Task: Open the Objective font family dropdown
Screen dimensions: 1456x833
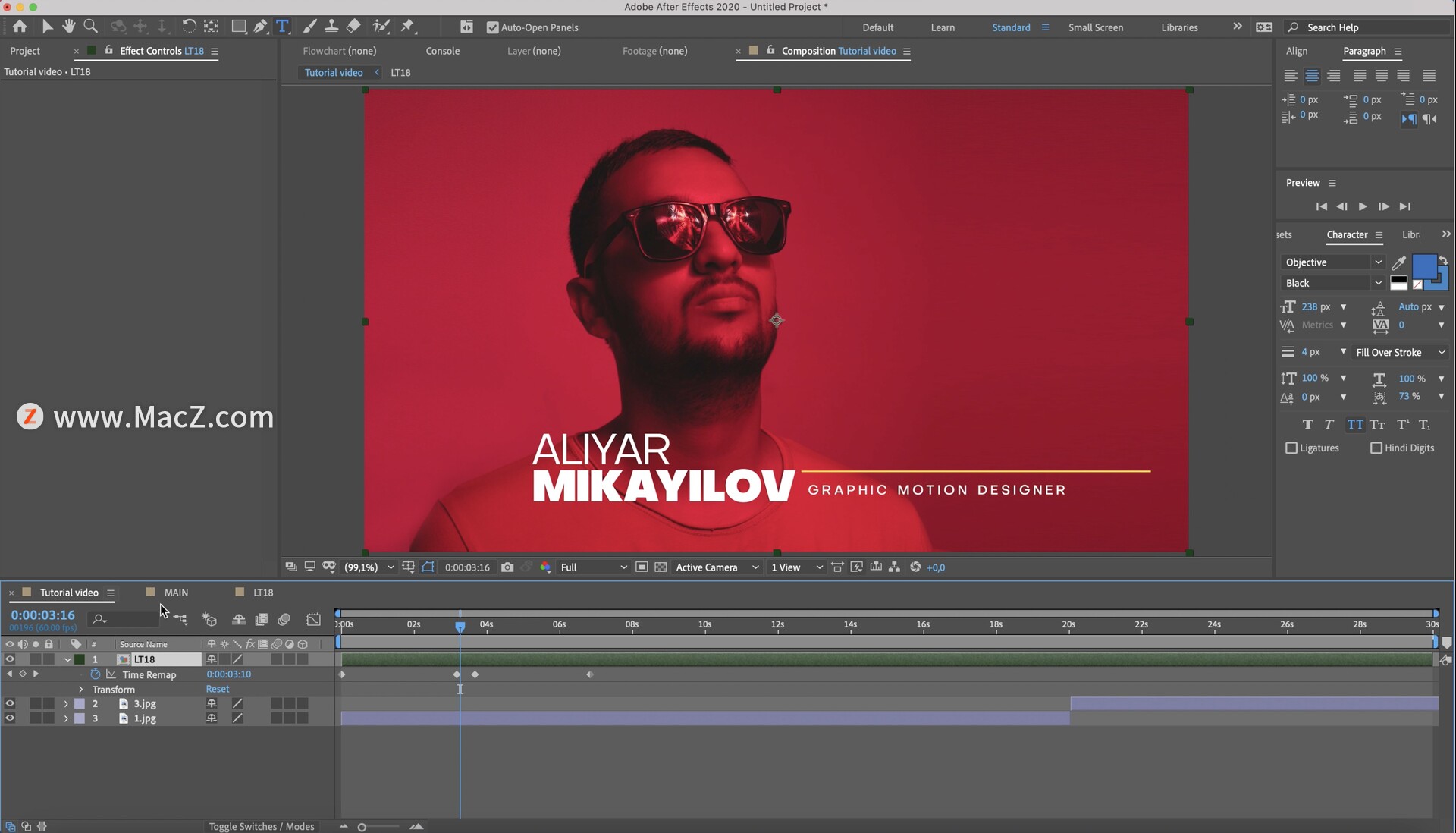Action: [1333, 262]
